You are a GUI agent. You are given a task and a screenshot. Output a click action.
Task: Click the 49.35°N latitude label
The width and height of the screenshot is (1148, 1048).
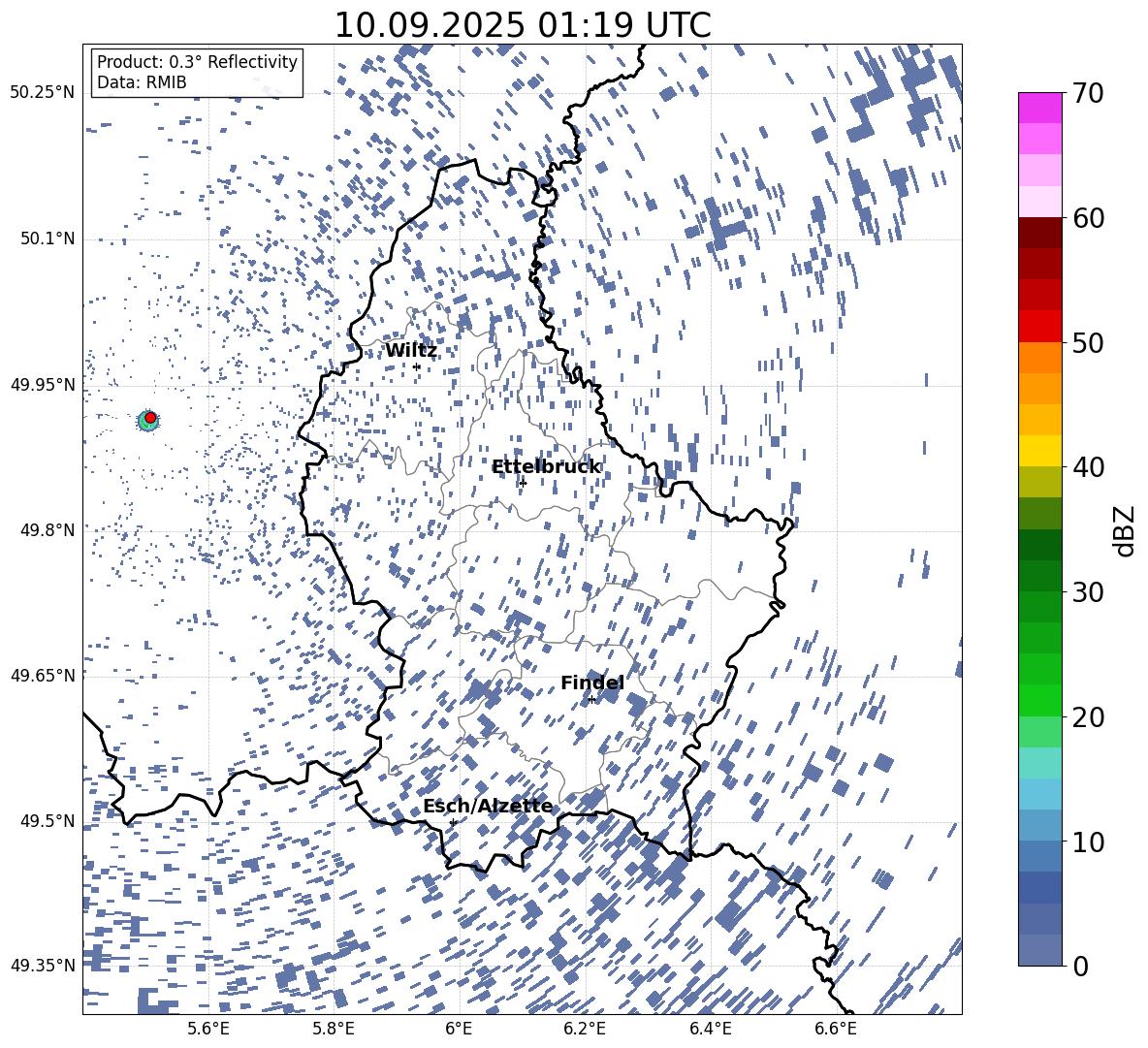coord(43,966)
